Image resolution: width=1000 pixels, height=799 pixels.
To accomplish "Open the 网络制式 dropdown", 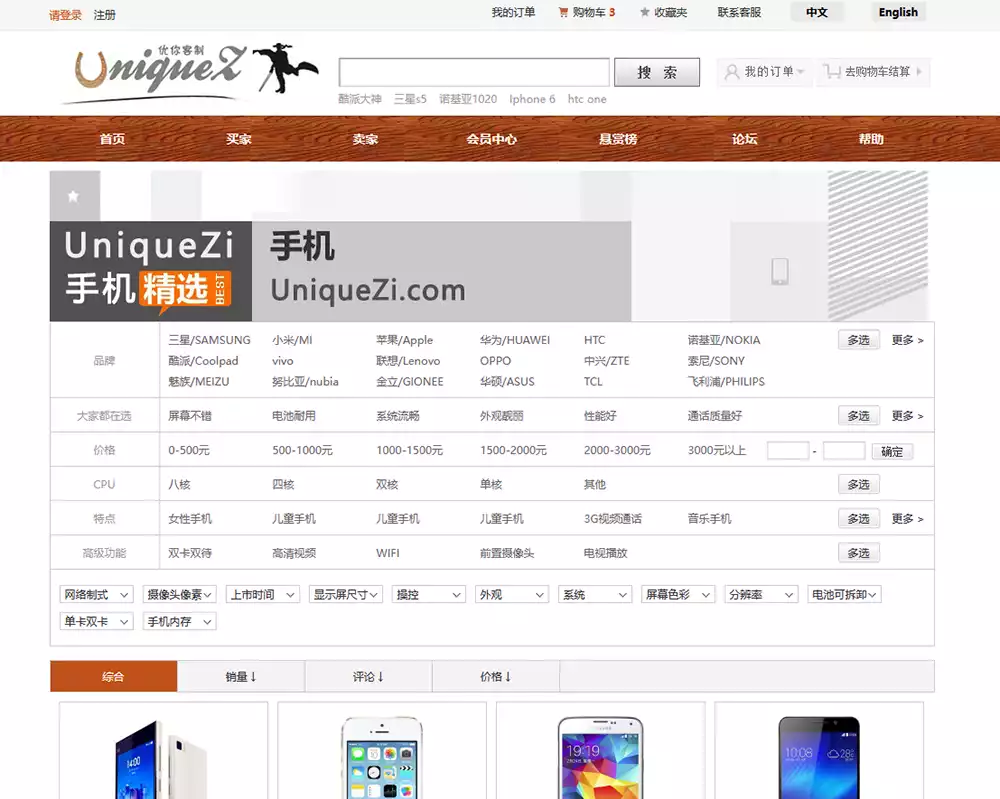I will click(x=96, y=594).
